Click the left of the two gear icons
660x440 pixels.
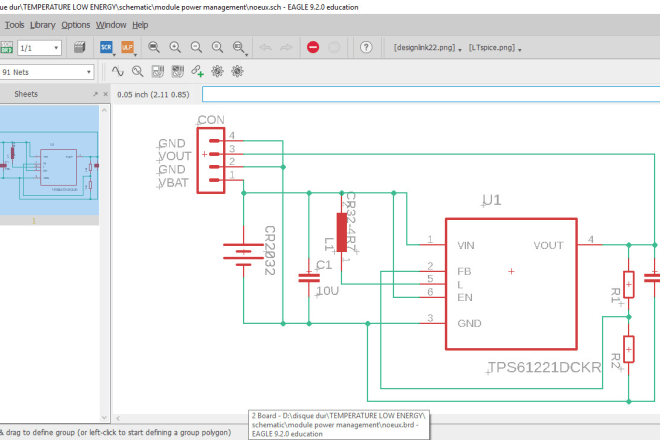coord(217,72)
